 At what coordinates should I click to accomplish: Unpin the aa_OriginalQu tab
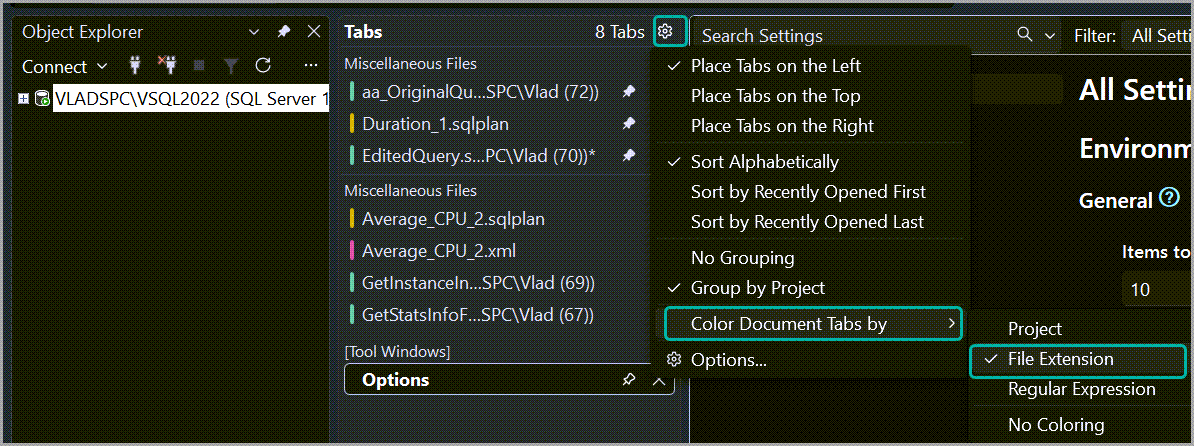click(x=628, y=92)
